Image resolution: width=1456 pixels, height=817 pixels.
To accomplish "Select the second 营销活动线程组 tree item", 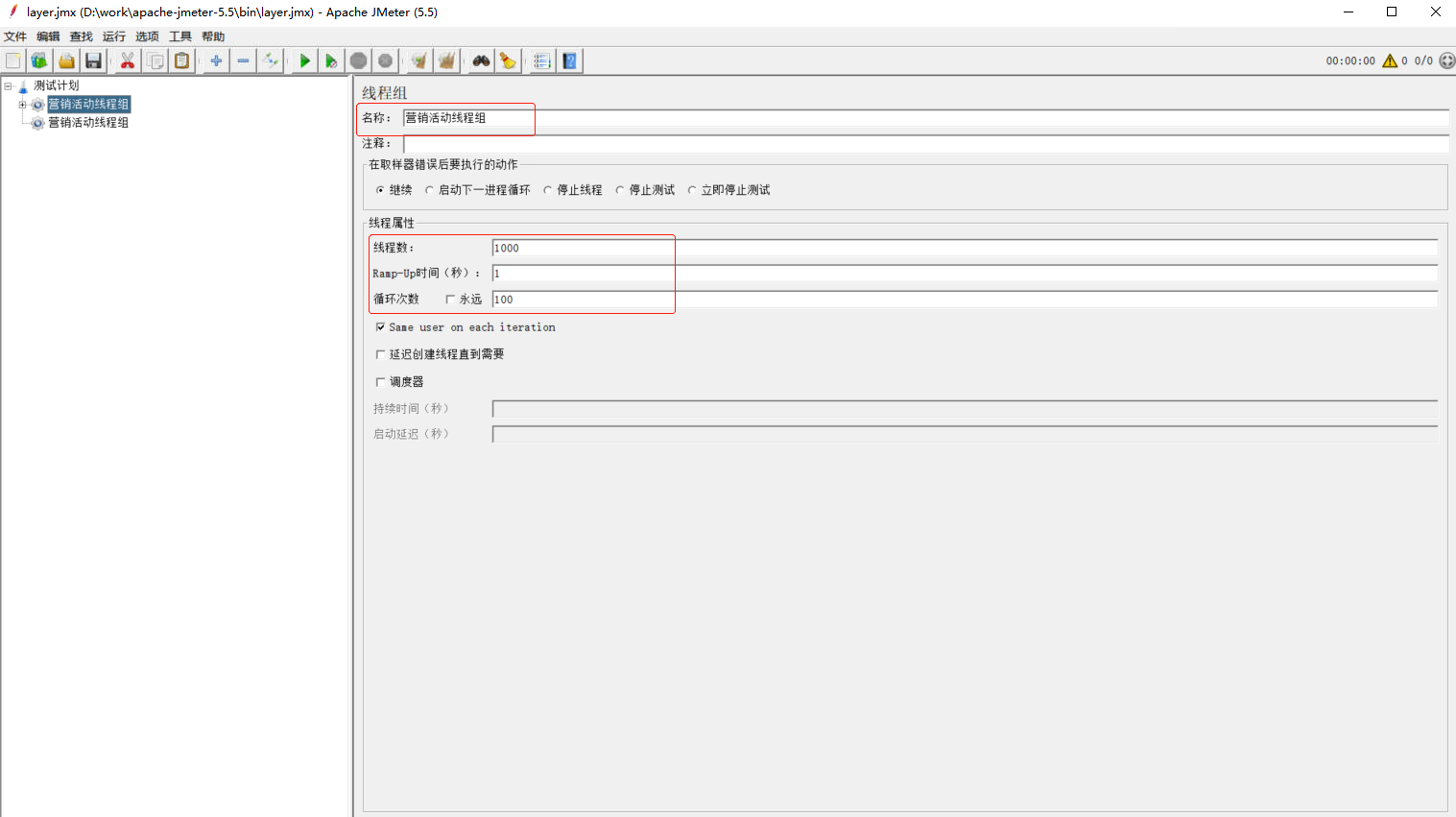I will click(x=88, y=122).
